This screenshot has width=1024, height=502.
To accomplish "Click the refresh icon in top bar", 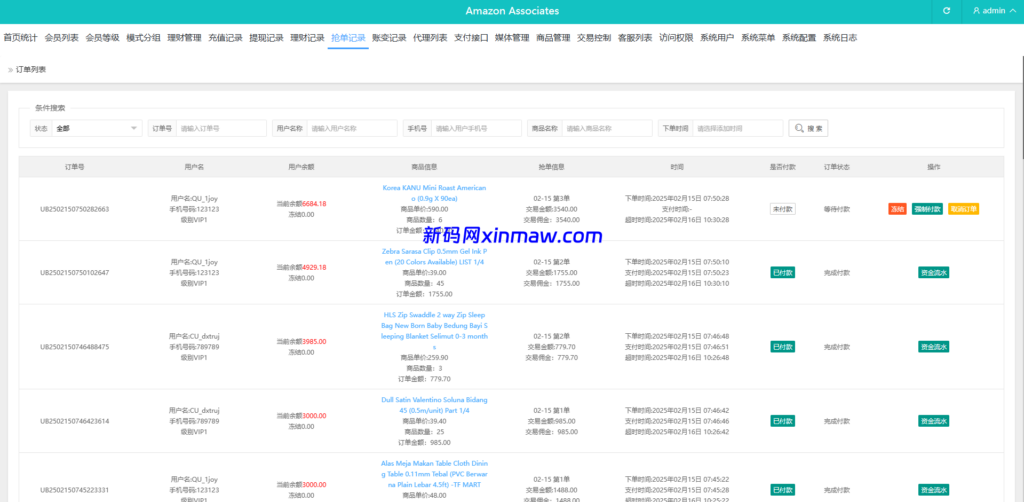I will coord(946,11).
